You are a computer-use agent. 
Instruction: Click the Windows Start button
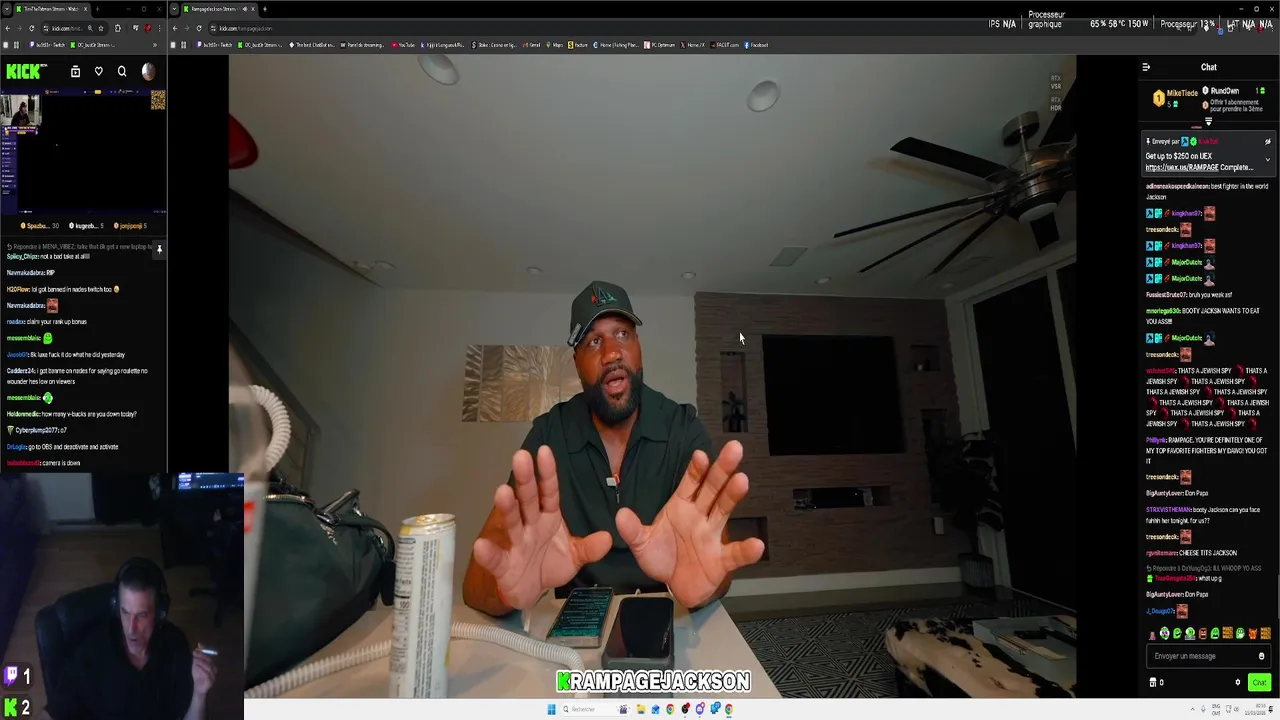tap(551, 709)
